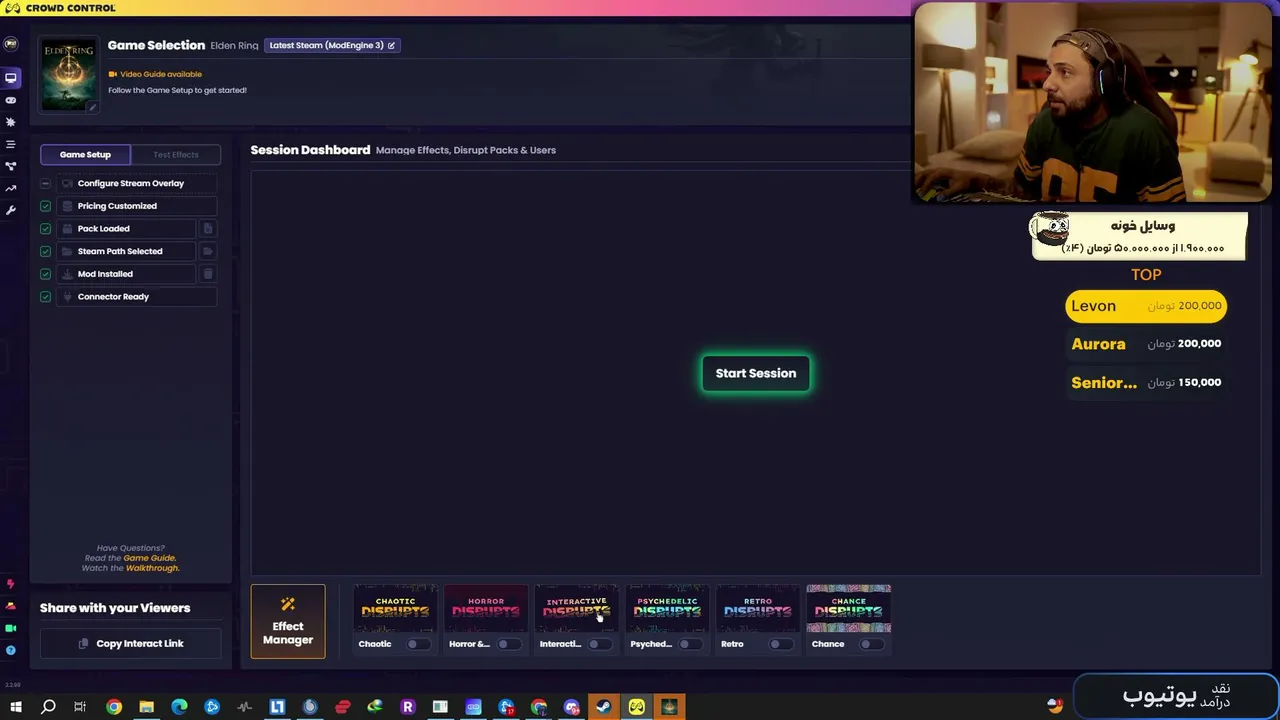Select the Retro Disrupts pack thumbnail
The width and height of the screenshot is (1280, 720).
click(x=758, y=609)
